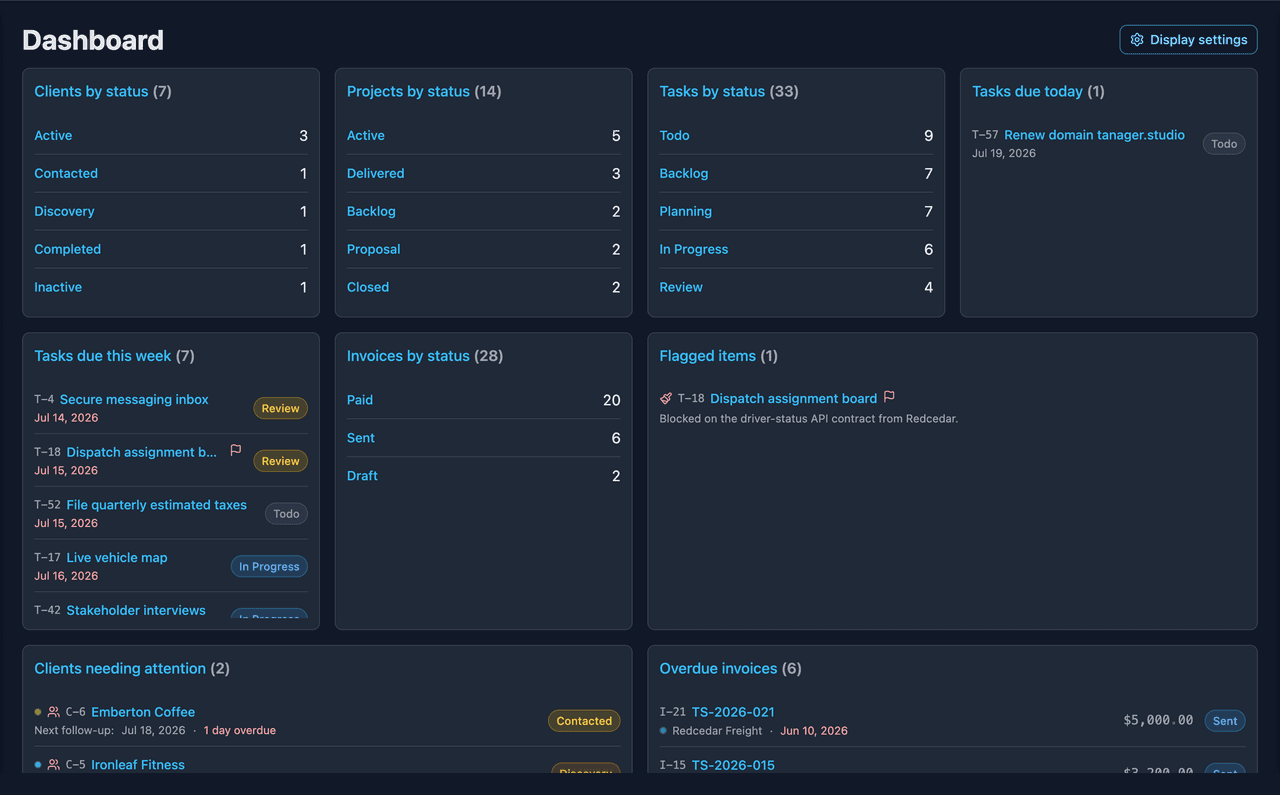Screen dimensions: 1280x795
Task: Select Active under Projects by status
Action: coord(366,136)
